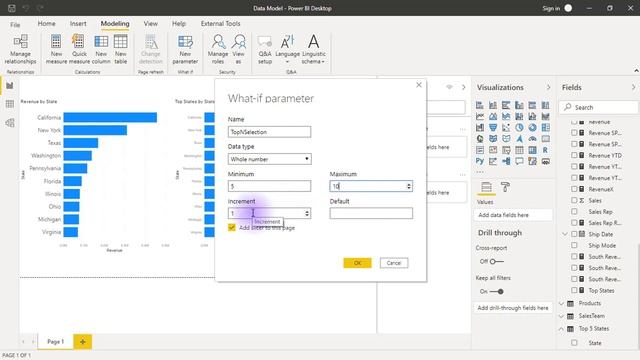This screenshot has width=640, height=360.
Task: Collapse the Ship Date field hierarchy
Action: pos(564,234)
